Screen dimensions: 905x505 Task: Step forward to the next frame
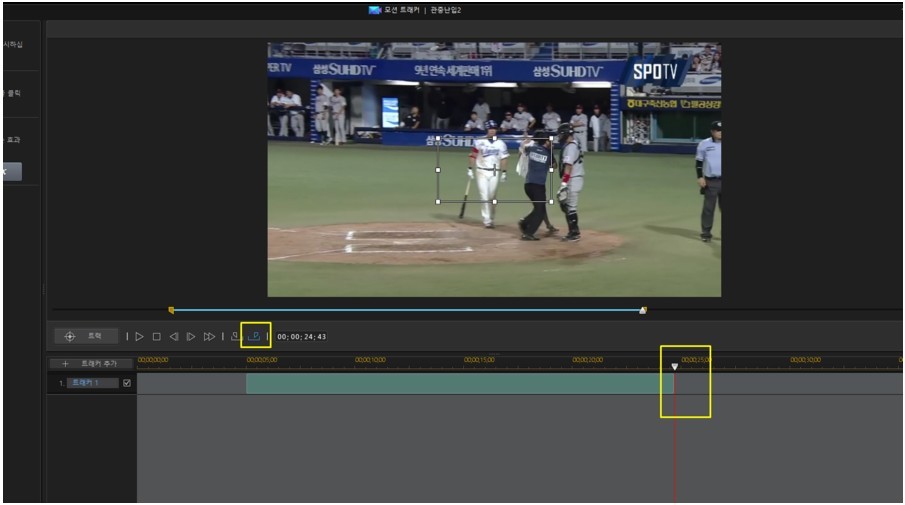(x=191, y=337)
